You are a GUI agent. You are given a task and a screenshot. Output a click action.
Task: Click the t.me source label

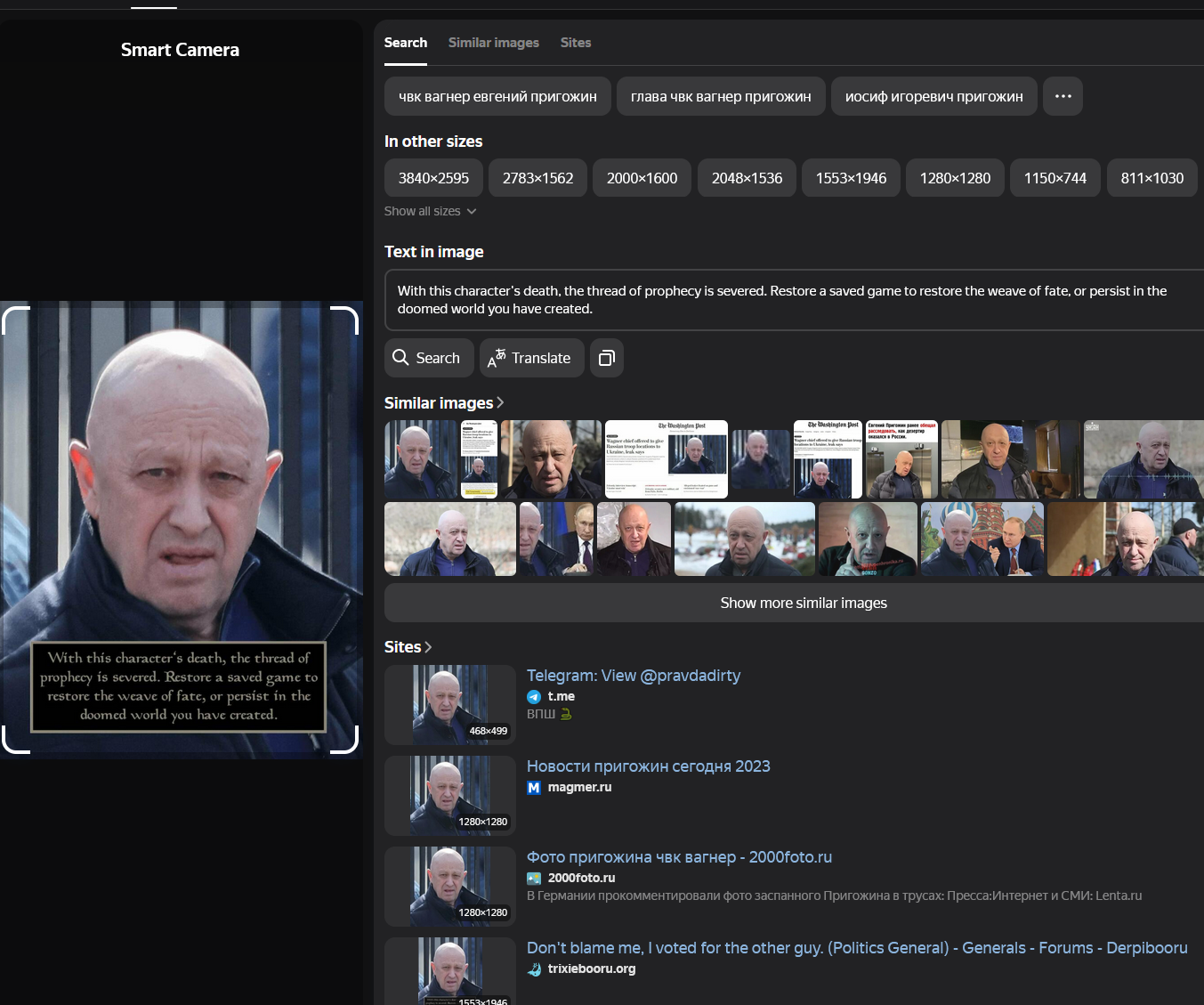pyautogui.click(x=561, y=696)
